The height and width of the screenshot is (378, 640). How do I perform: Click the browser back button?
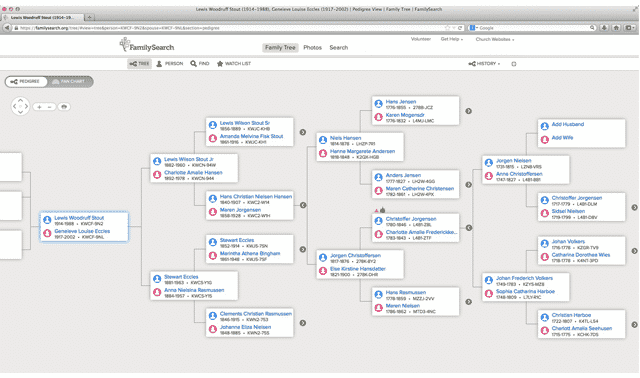7,28
